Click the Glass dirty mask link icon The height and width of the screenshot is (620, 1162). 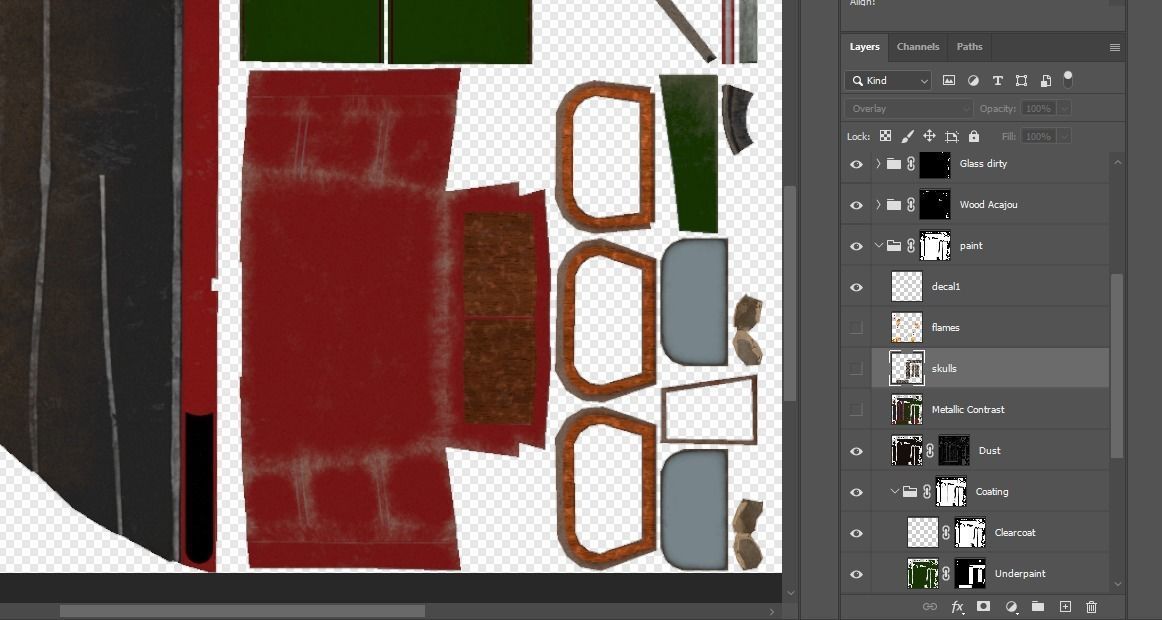coord(911,164)
